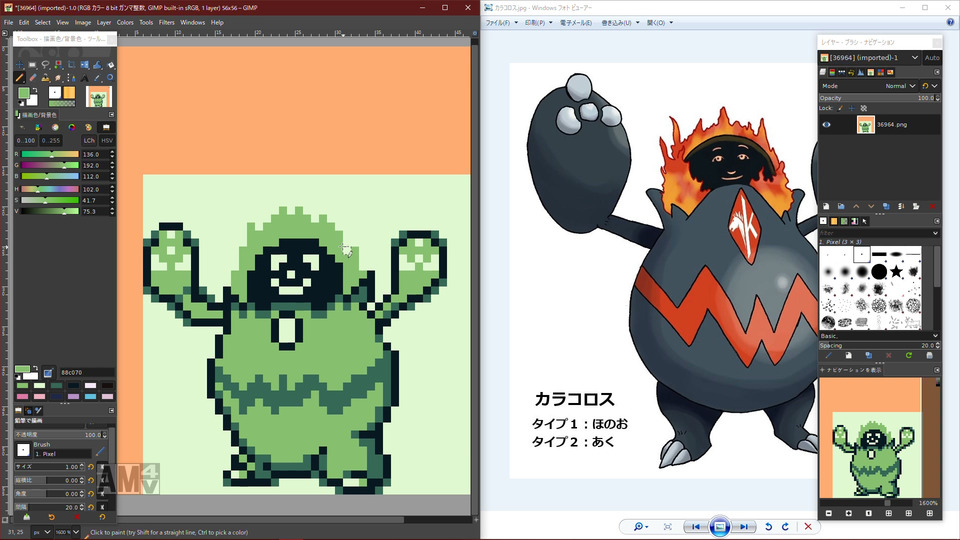Screen dimensions: 960x540
Task: Toggle lock alpha channel for layer
Action: (864, 108)
